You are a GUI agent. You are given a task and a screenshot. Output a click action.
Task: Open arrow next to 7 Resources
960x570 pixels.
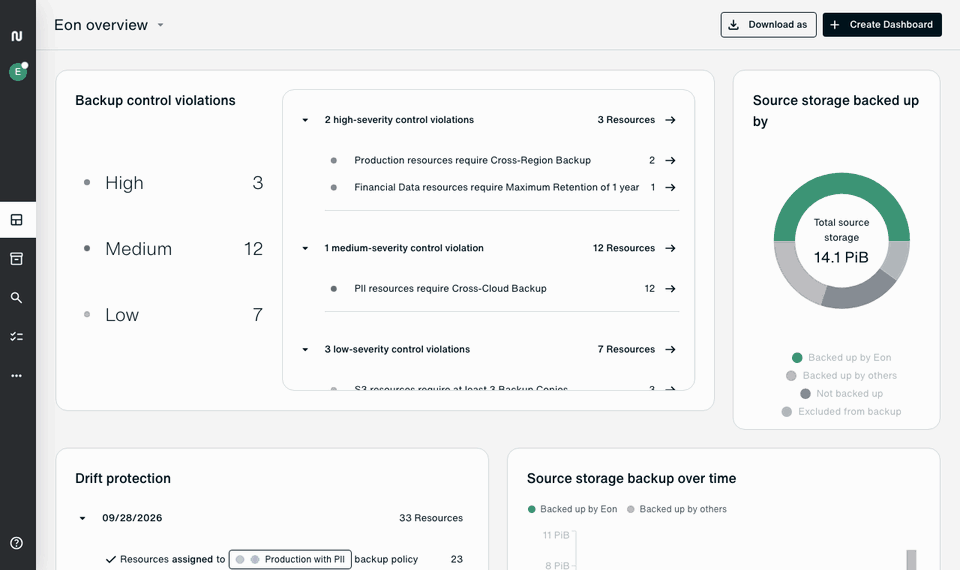(670, 350)
